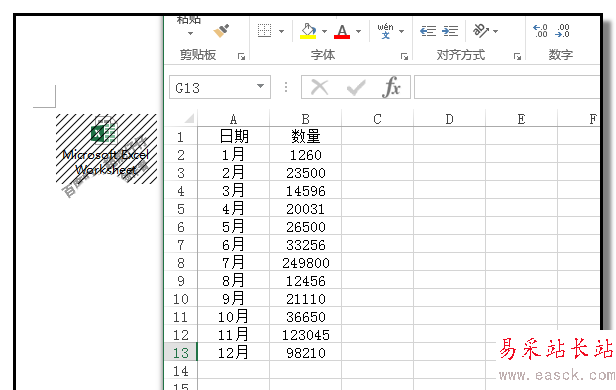Click the Select All corner triangle
Viewport: 616px width, 390px height.
(x=189, y=118)
